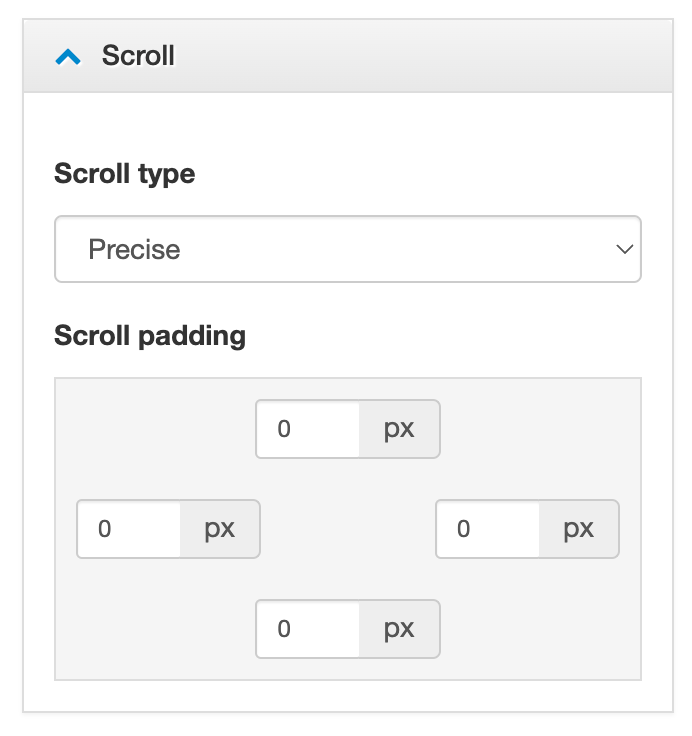Click the px unit of bottom padding

coord(399,629)
